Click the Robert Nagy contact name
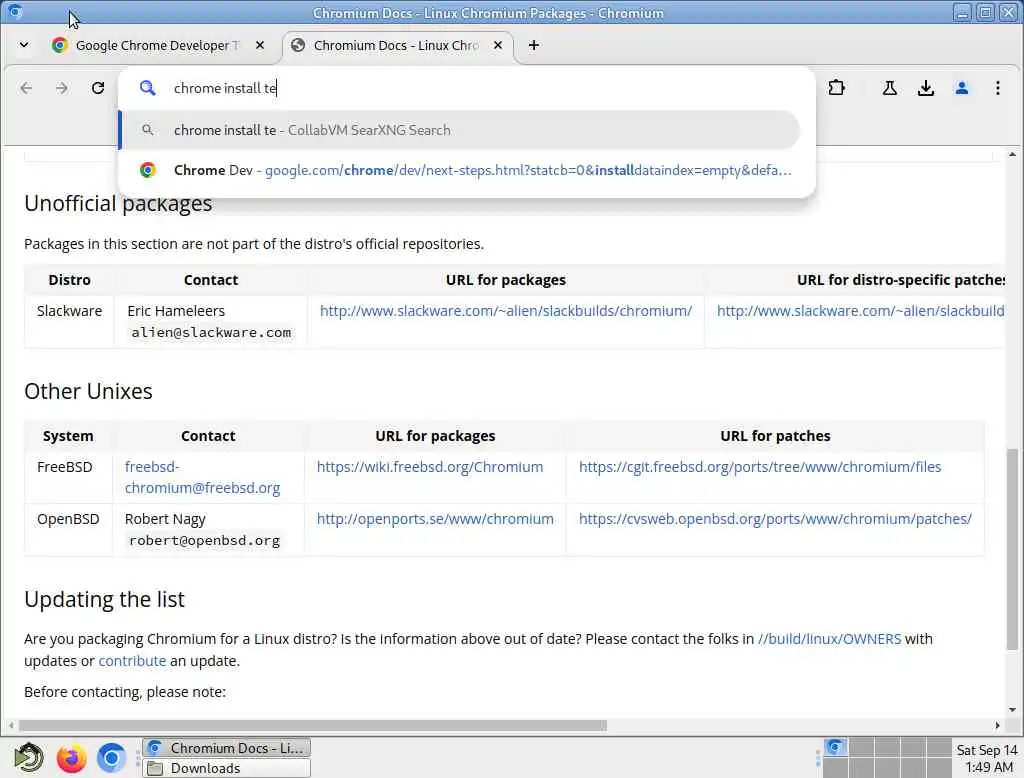 click(x=165, y=519)
